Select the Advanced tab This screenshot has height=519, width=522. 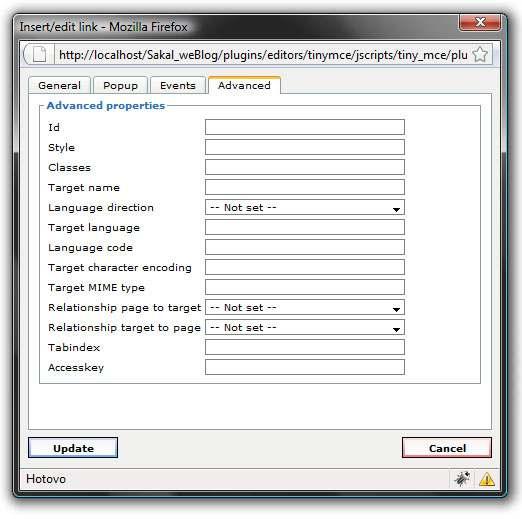pos(244,85)
